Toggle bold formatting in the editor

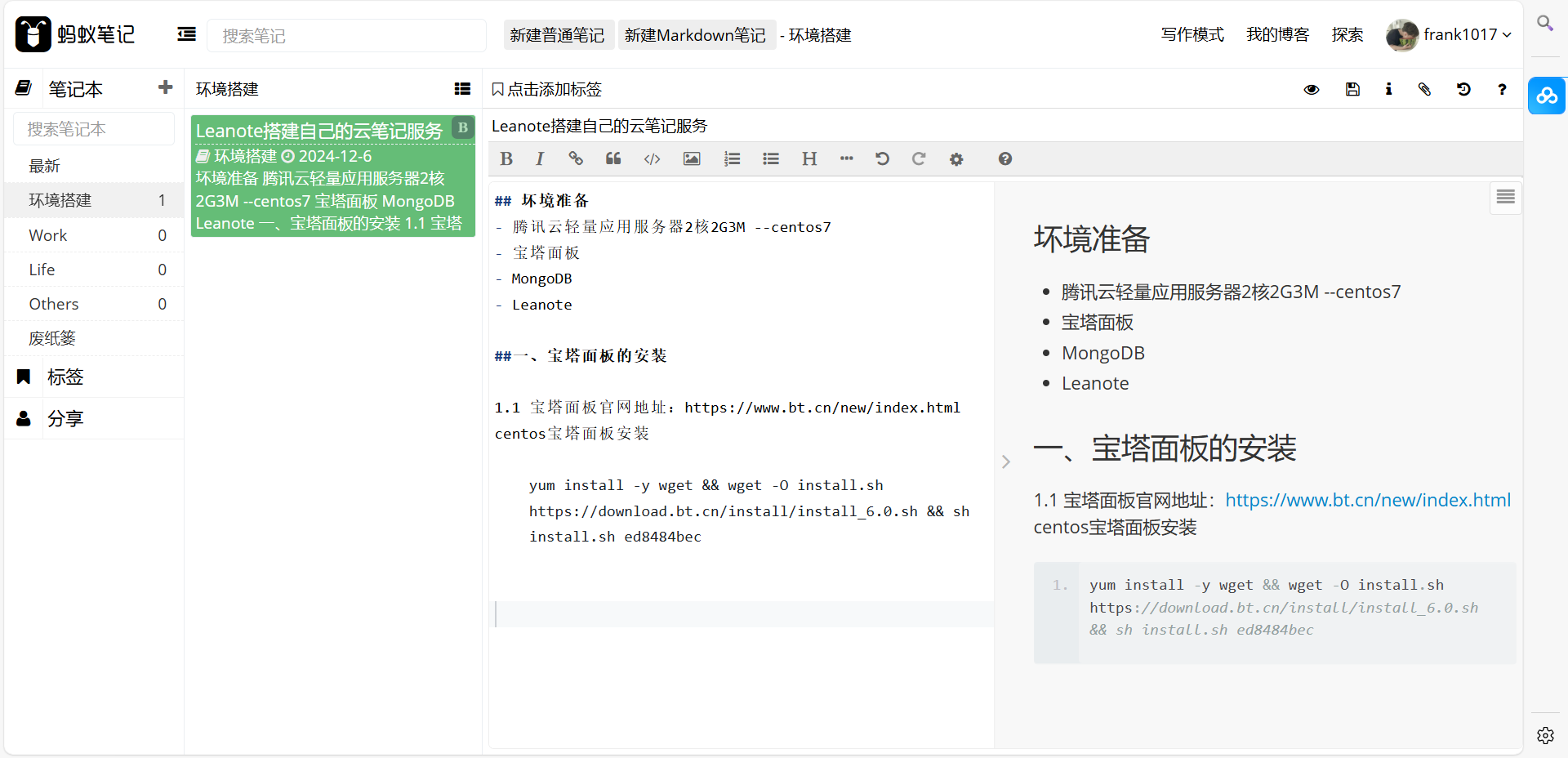[506, 158]
